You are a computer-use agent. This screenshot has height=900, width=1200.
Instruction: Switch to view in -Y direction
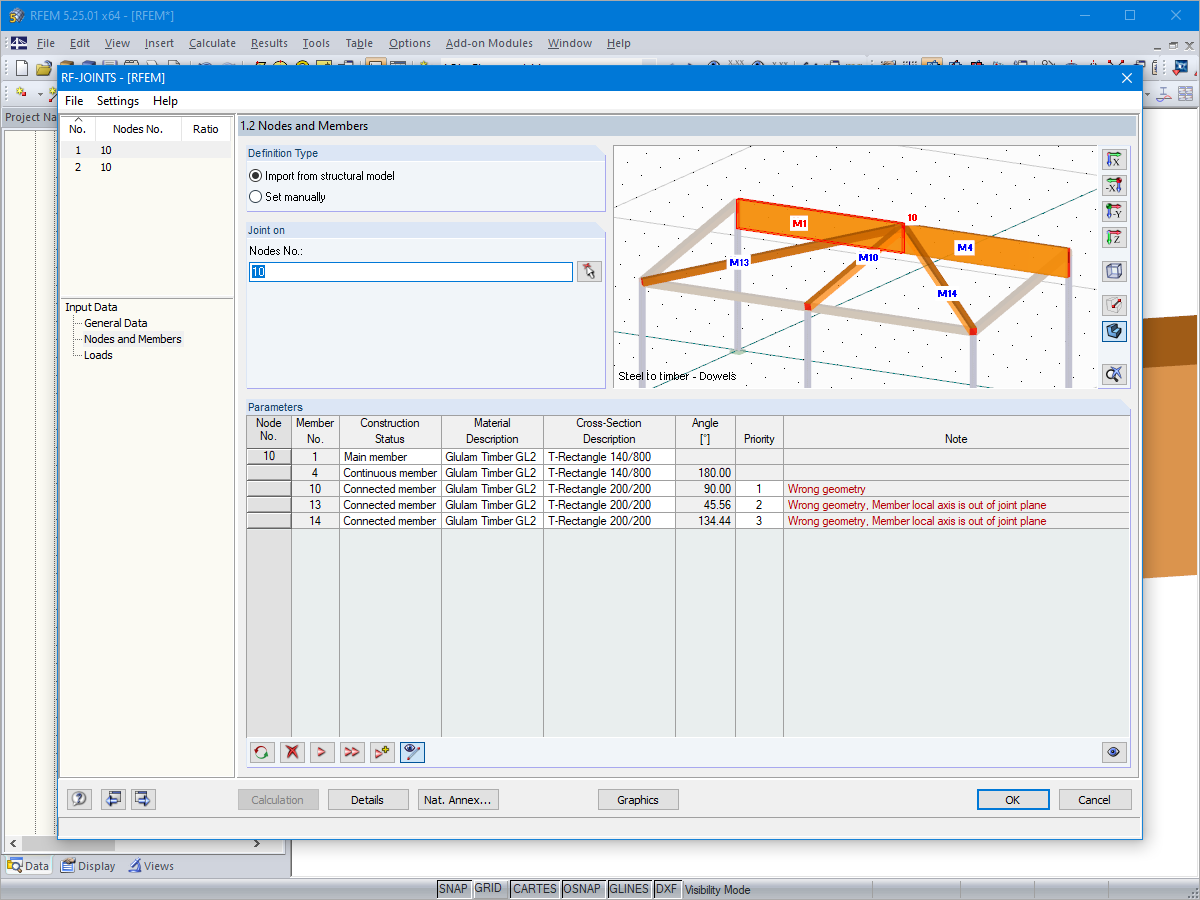tap(1114, 211)
